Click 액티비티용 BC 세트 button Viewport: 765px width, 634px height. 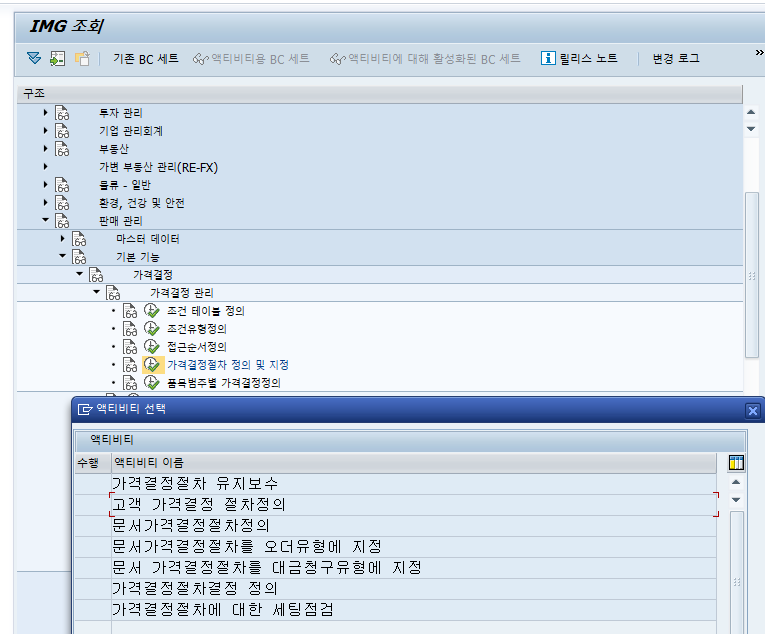(x=251, y=59)
